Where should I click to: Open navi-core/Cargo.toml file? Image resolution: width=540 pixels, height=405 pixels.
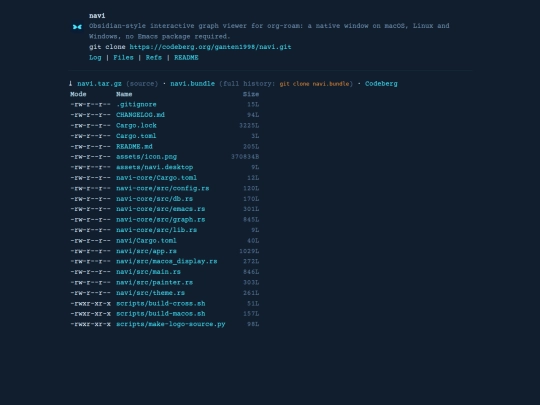tap(156, 178)
